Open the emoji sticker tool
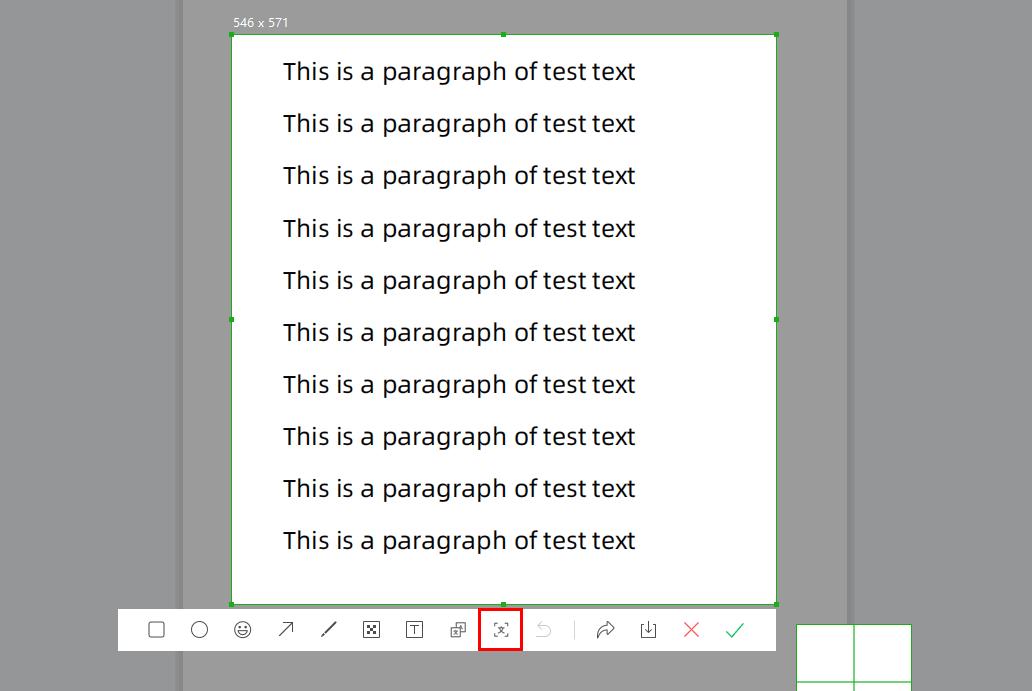Image resolution: width=1032 pixels, height=691 pixels. (243, 630)
